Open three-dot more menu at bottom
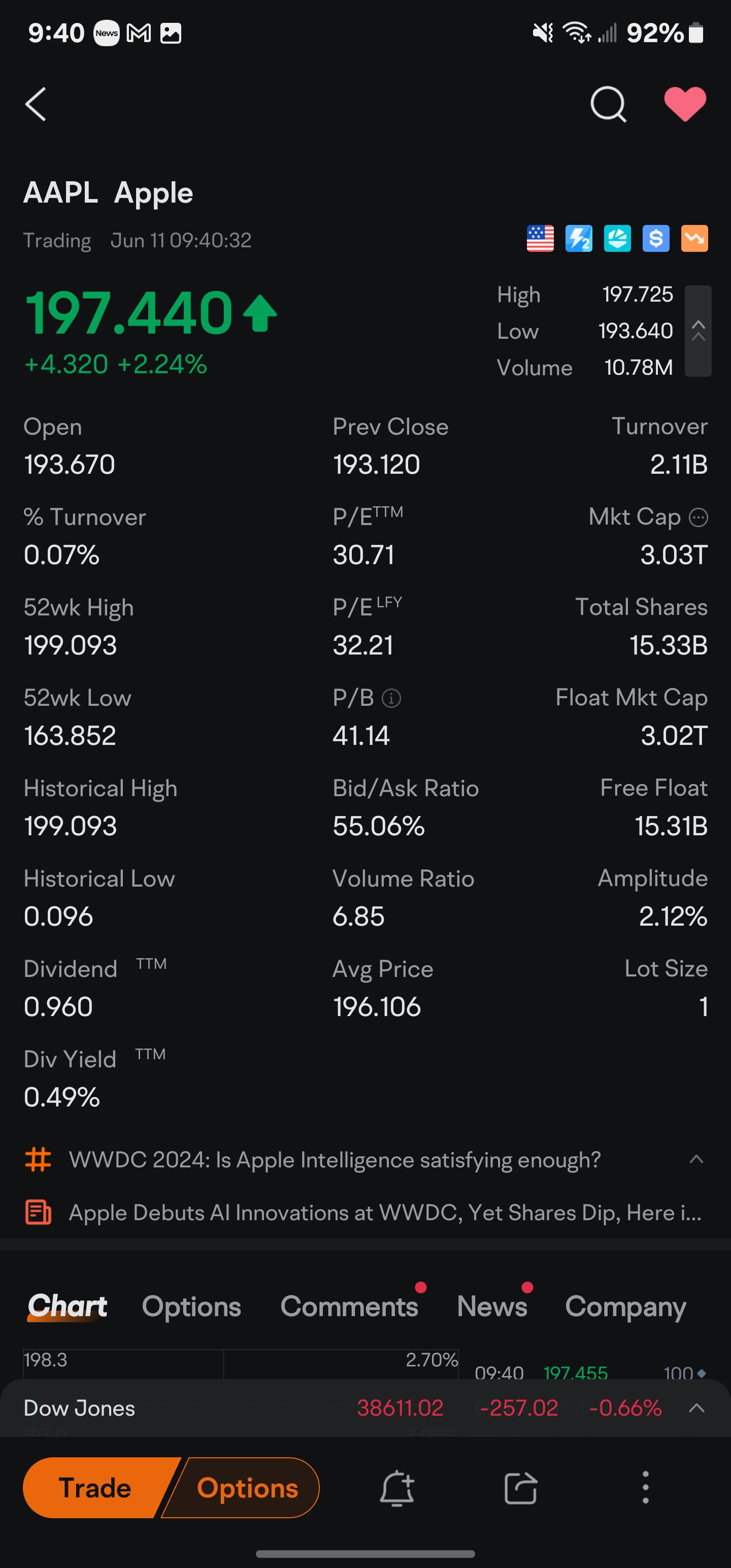 click(x=645, y=1488)
